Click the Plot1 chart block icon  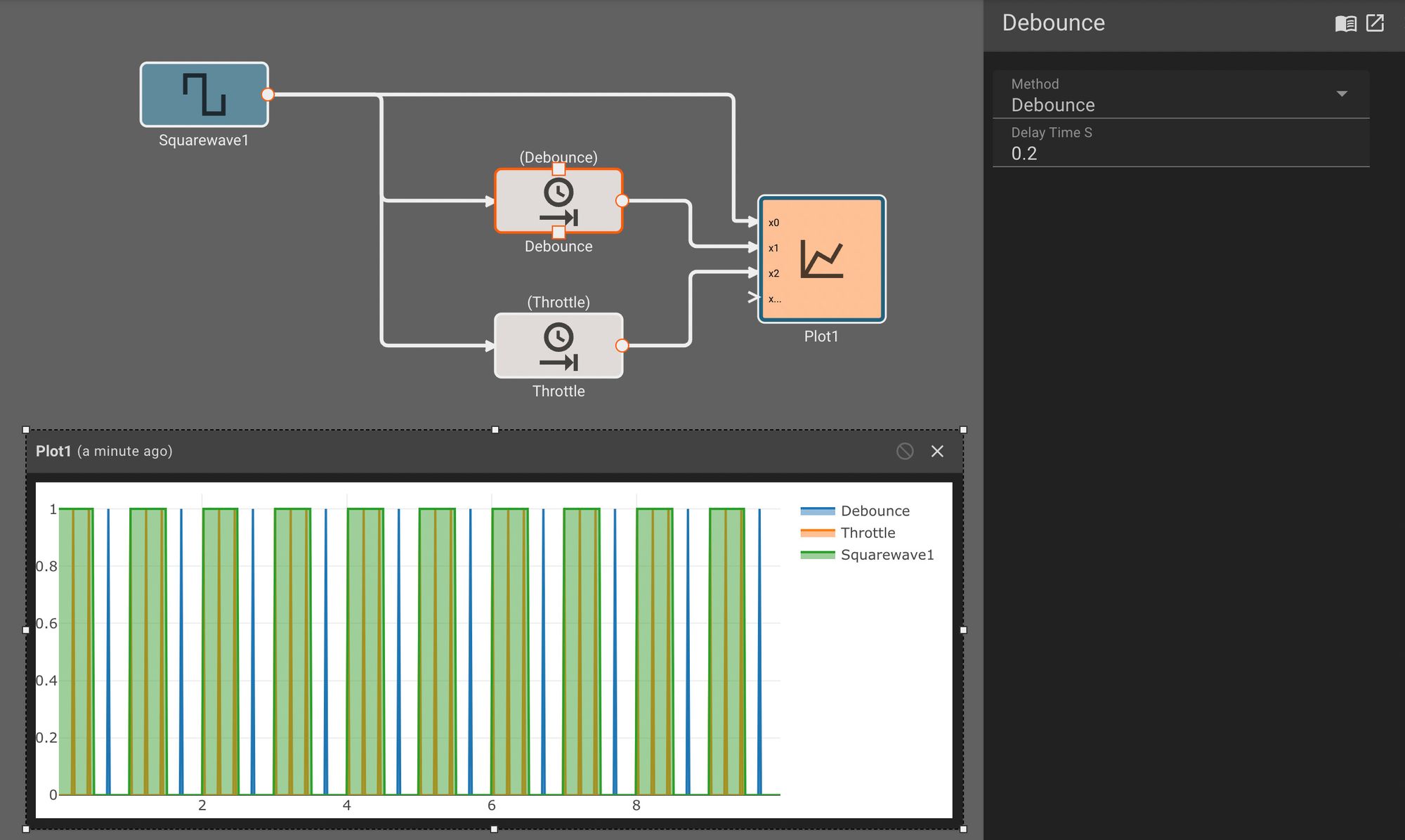pyautogui.click(x=822, y=259)
